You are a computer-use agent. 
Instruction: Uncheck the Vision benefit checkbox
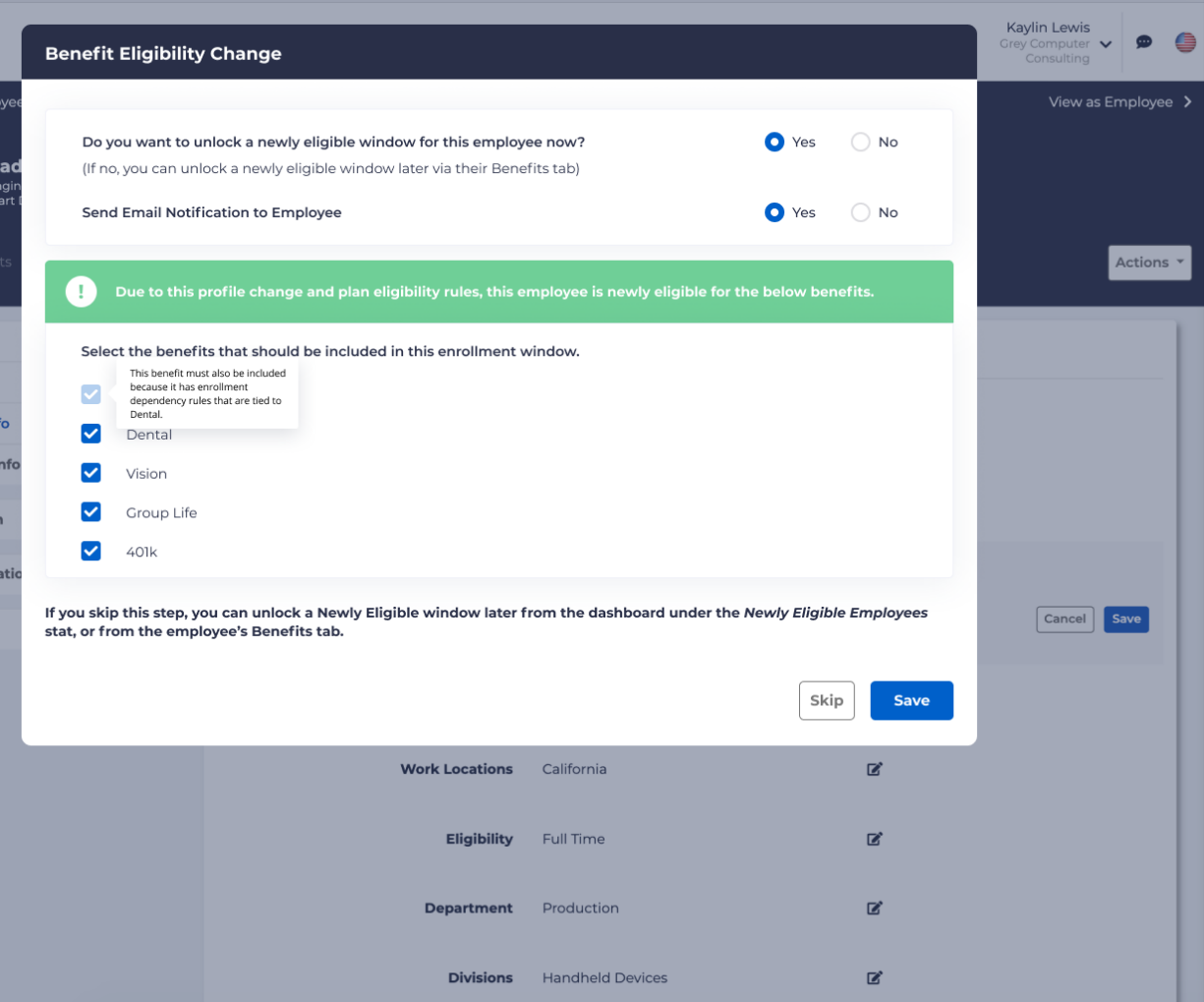click(x=91, y=473)
